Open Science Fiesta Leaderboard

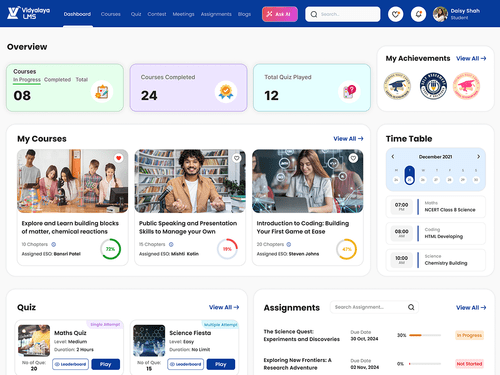coord(186,364)
